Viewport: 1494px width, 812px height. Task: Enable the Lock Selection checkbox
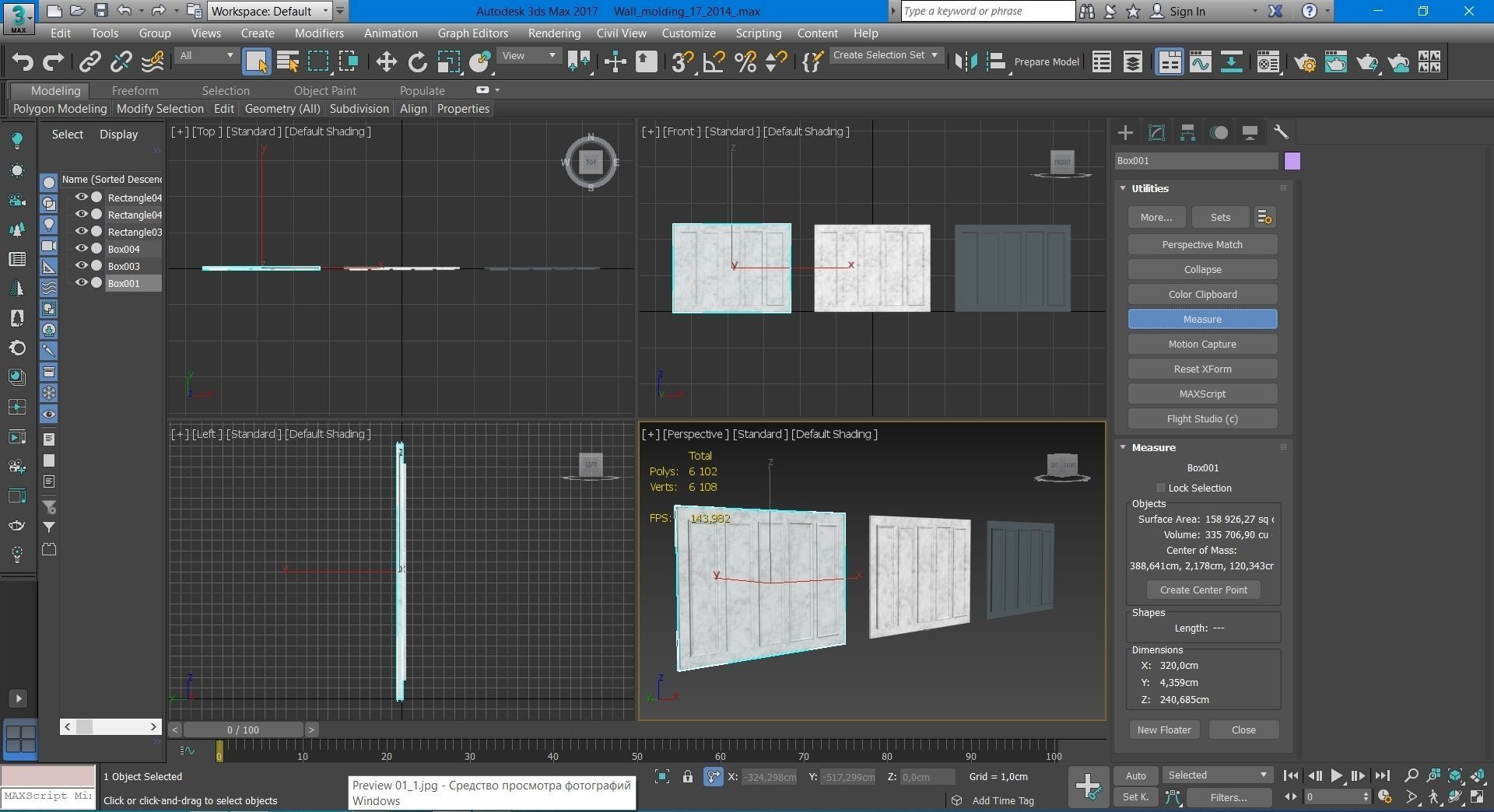pyautogui.click(x=1160, y=488)
